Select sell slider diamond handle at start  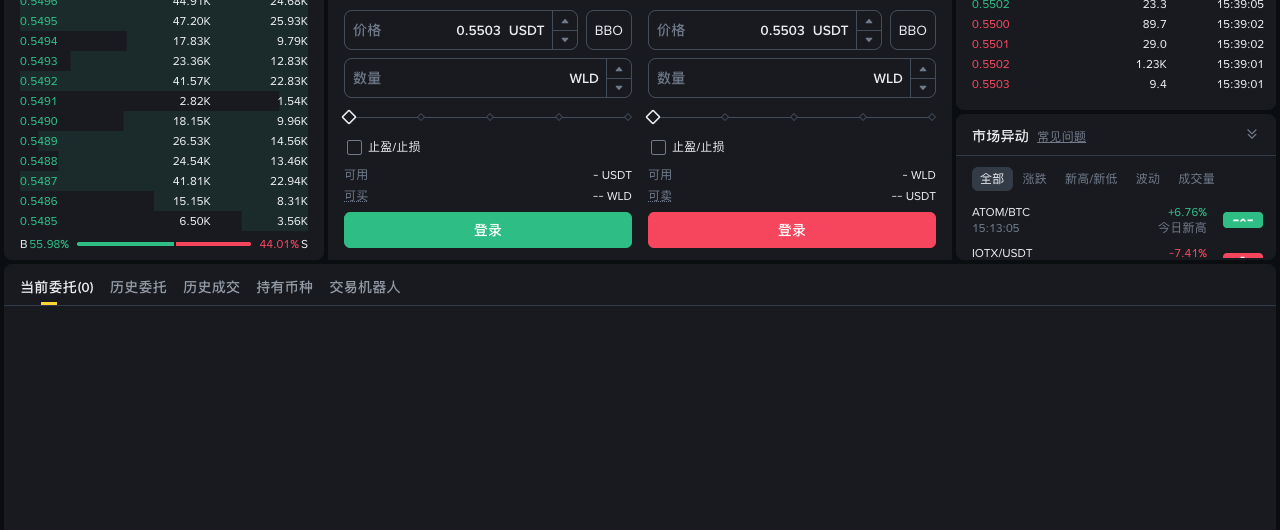click(653, 117)
